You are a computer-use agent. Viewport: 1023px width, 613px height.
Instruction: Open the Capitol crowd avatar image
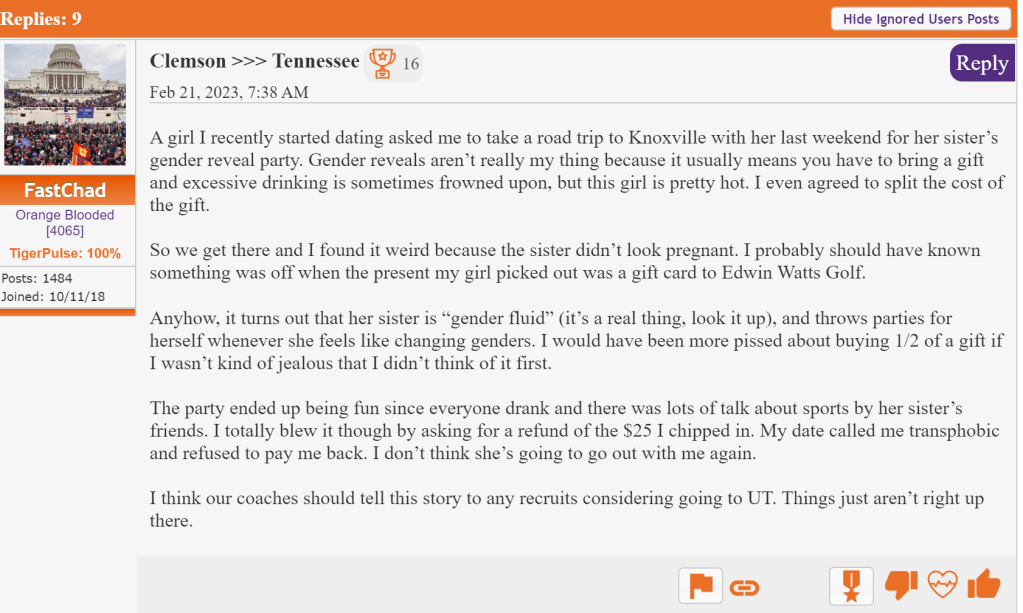pos(65,105)
